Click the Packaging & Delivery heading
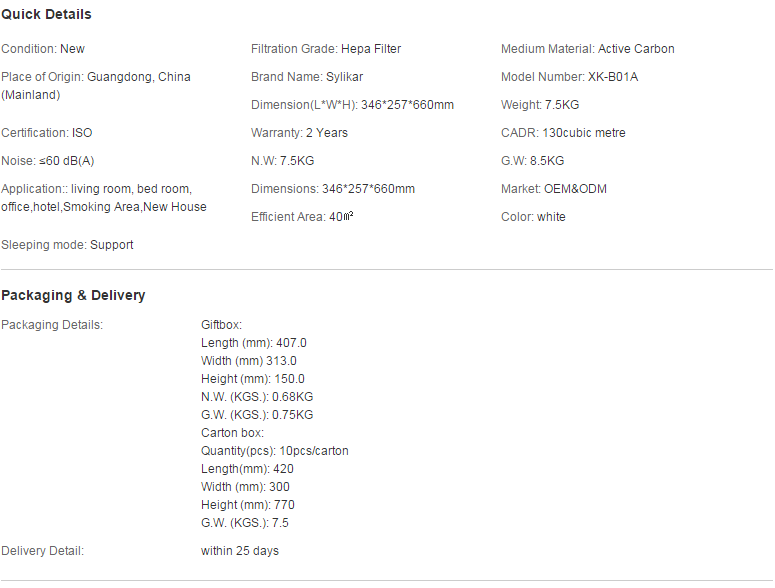The width and height of the screenshot is (775, 588). click(x=73, y=295)
